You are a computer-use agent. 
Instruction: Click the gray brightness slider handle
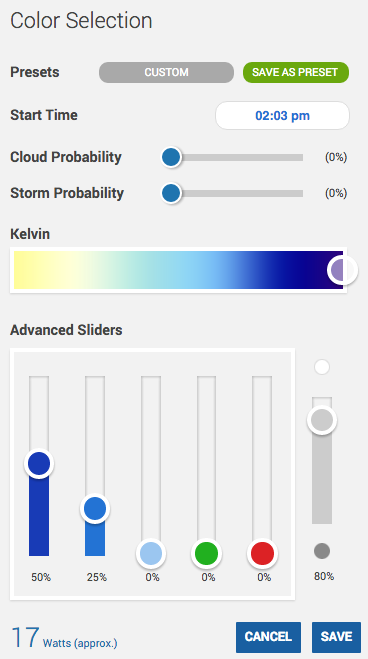point(322,420)
